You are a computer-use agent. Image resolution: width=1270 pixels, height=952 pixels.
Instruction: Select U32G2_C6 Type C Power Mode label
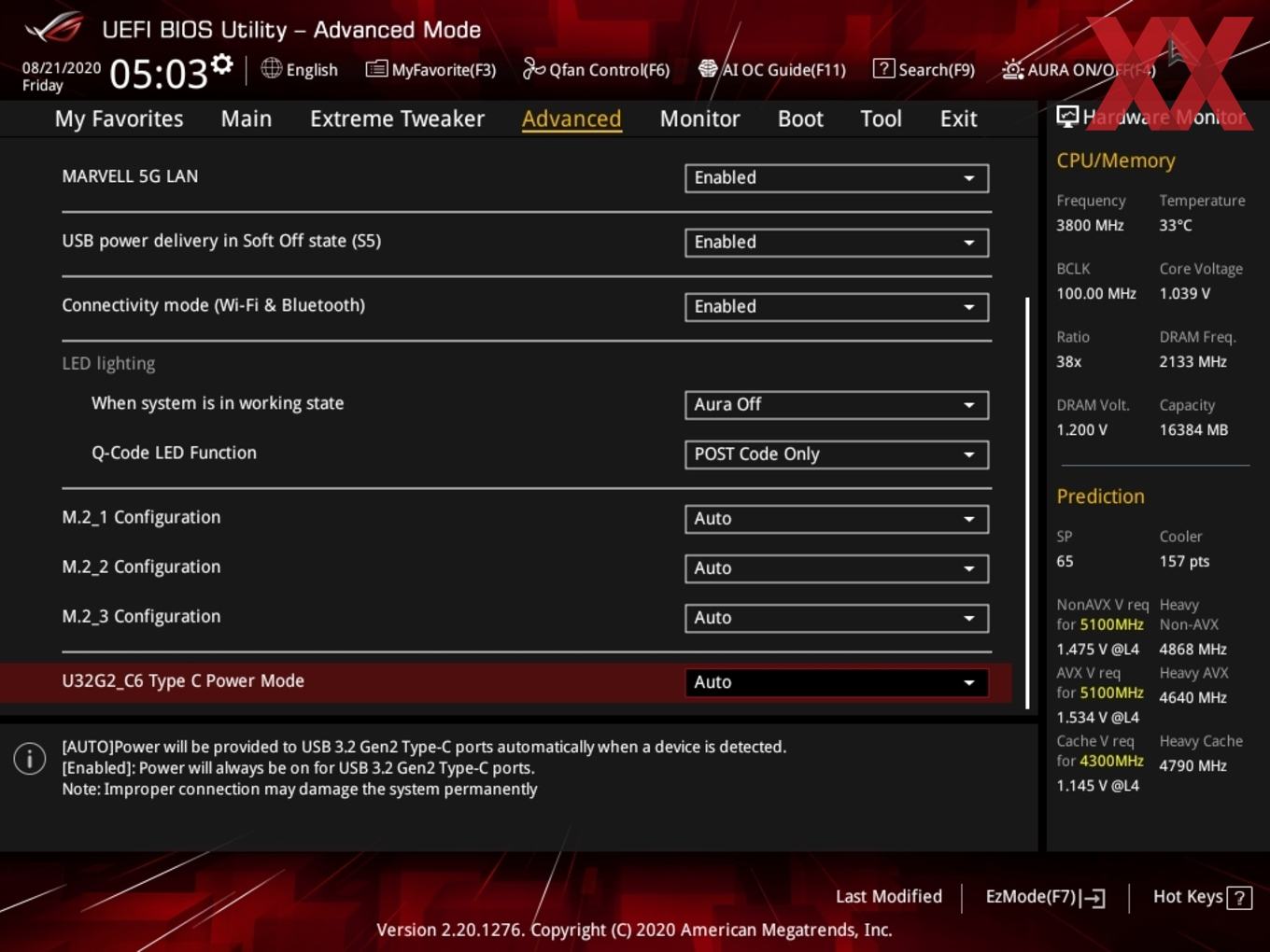[x=183, y=680]
